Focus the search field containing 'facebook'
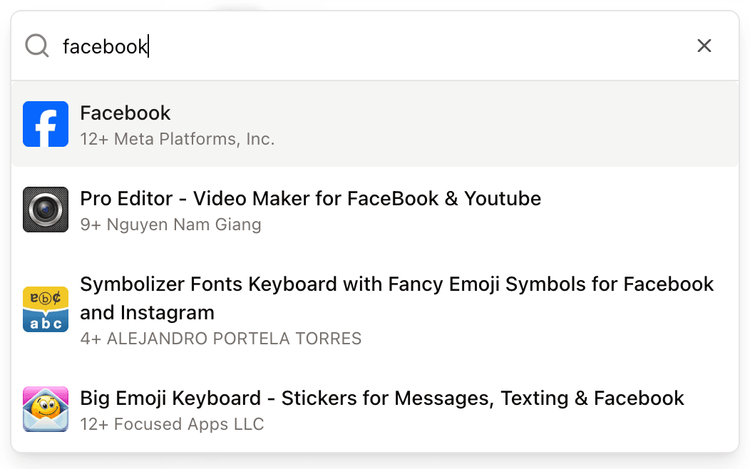The height and width of the screenshot is (469, 750). coord(373,46)
